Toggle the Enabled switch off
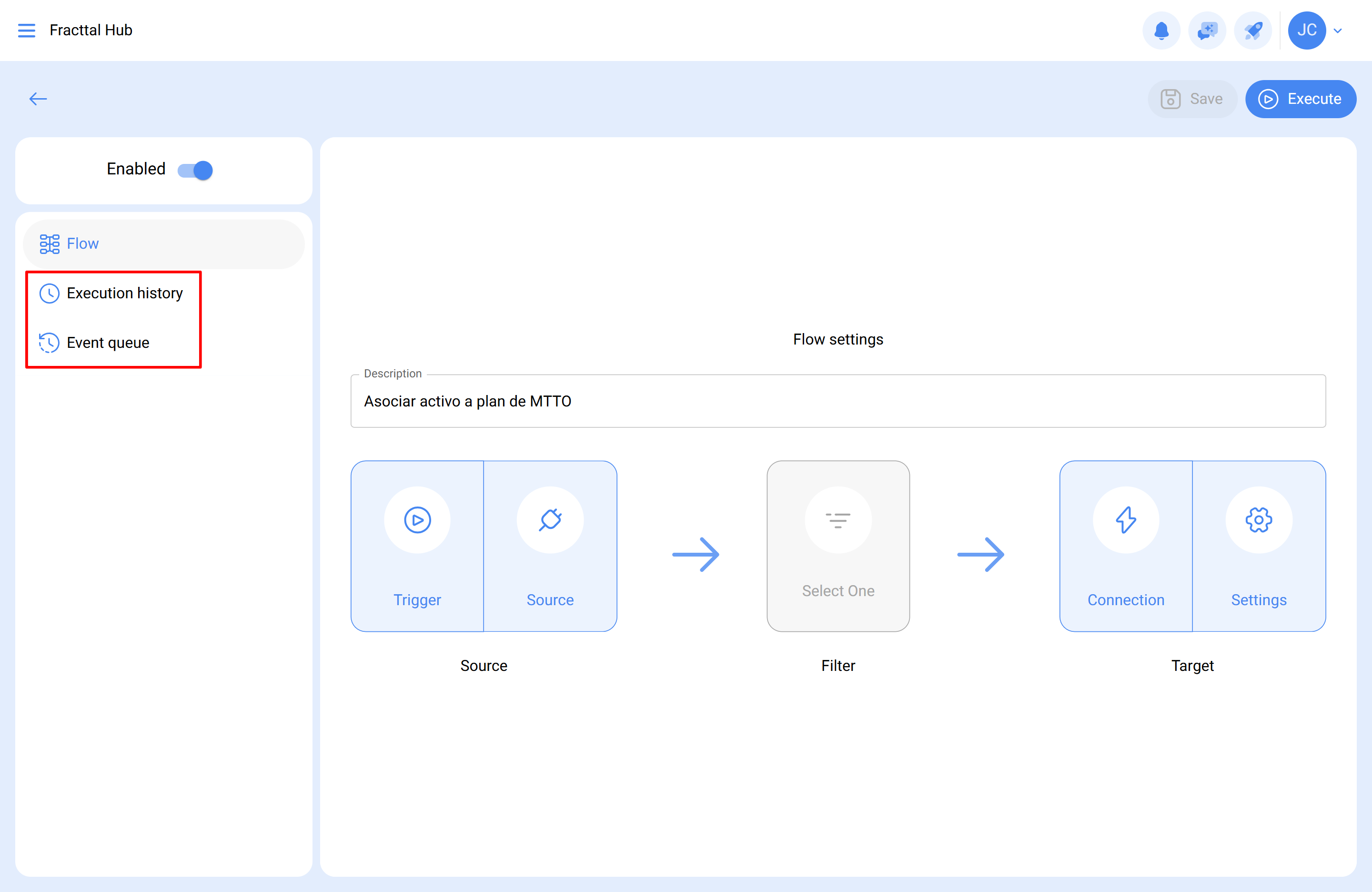The width and height of the screenshot is (1372, 892). (x=195, y=170)
